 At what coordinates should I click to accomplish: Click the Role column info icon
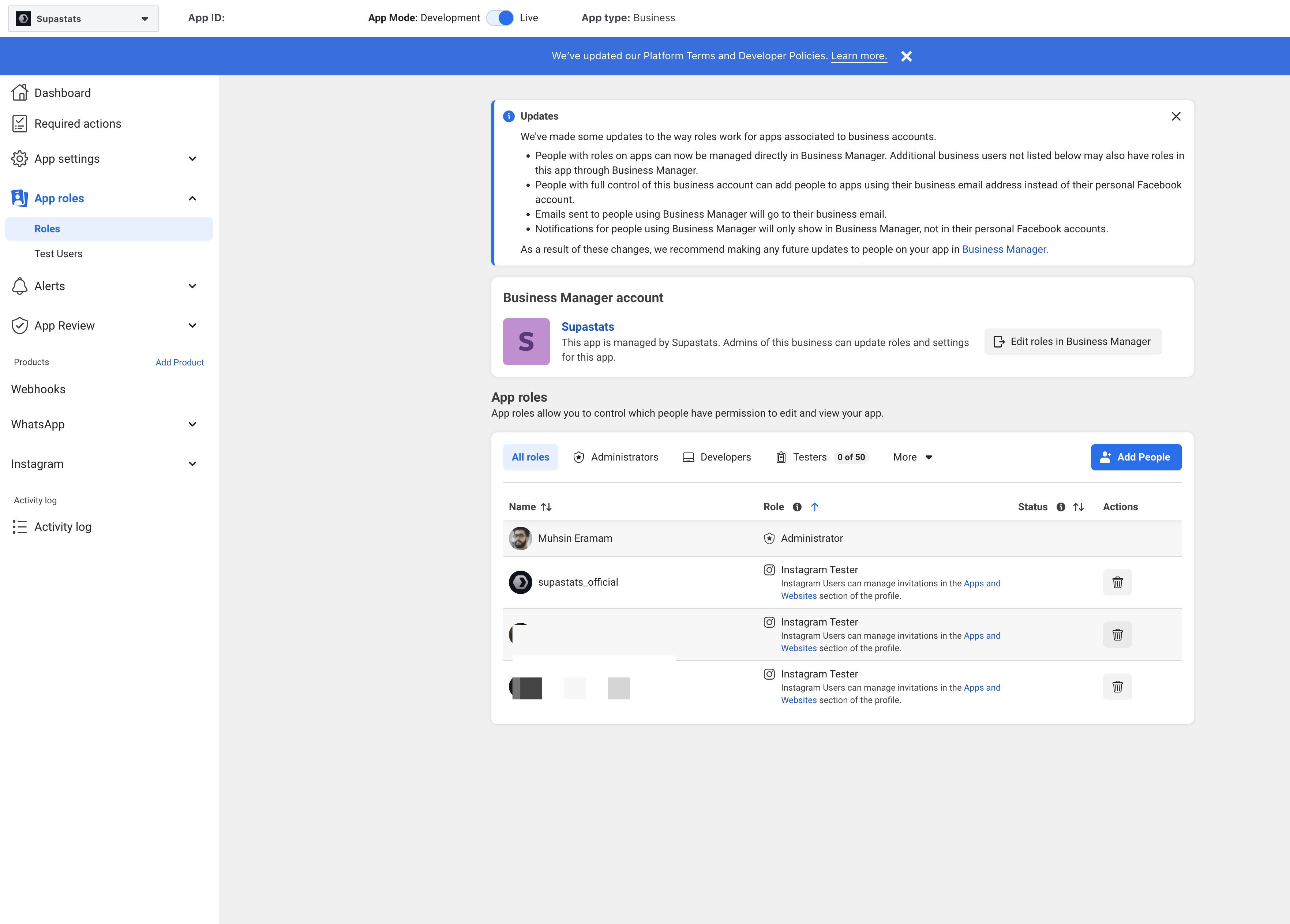click(x=797, y=507)
